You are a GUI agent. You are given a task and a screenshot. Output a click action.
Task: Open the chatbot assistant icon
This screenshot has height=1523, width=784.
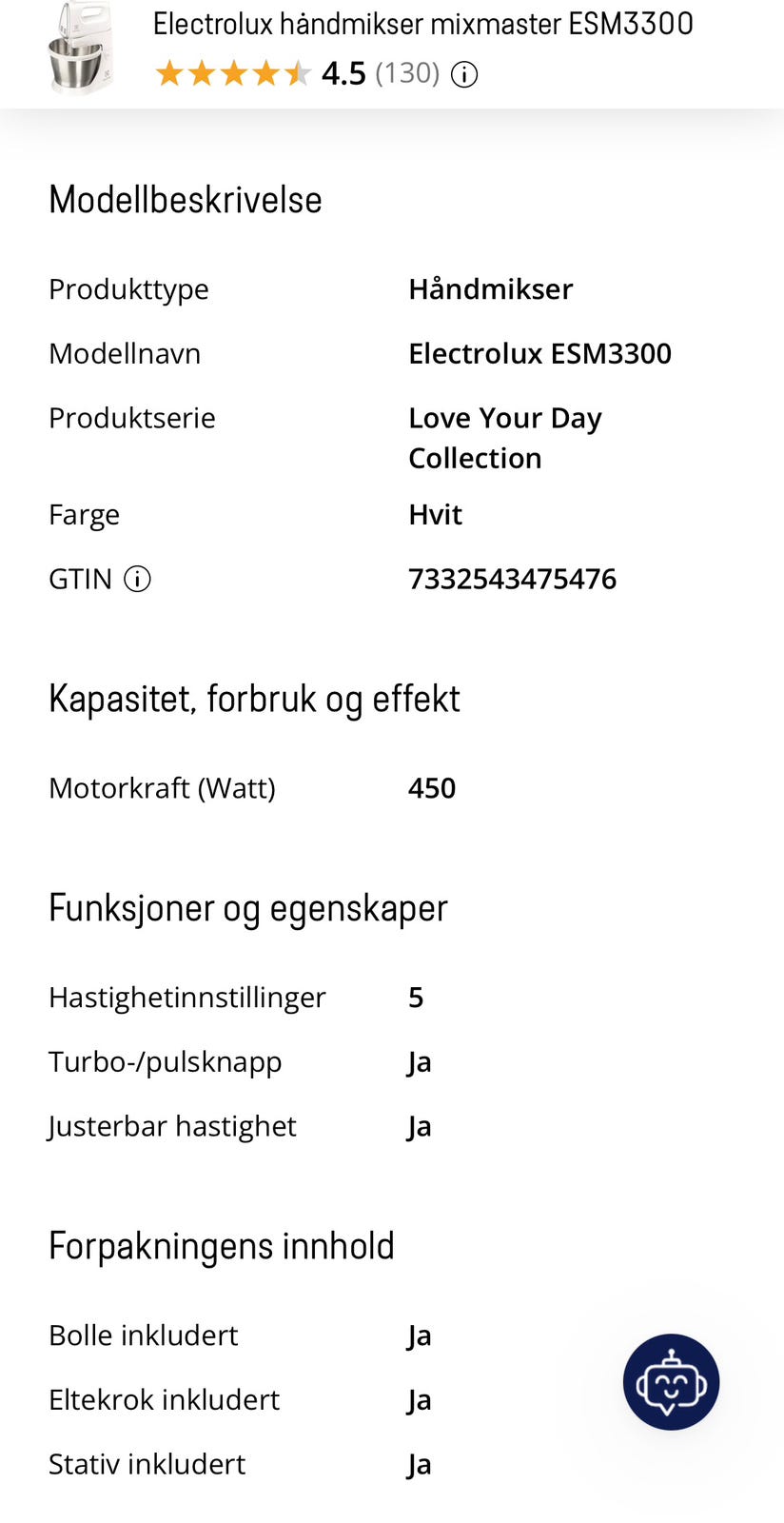click(x=671, y=1381)
